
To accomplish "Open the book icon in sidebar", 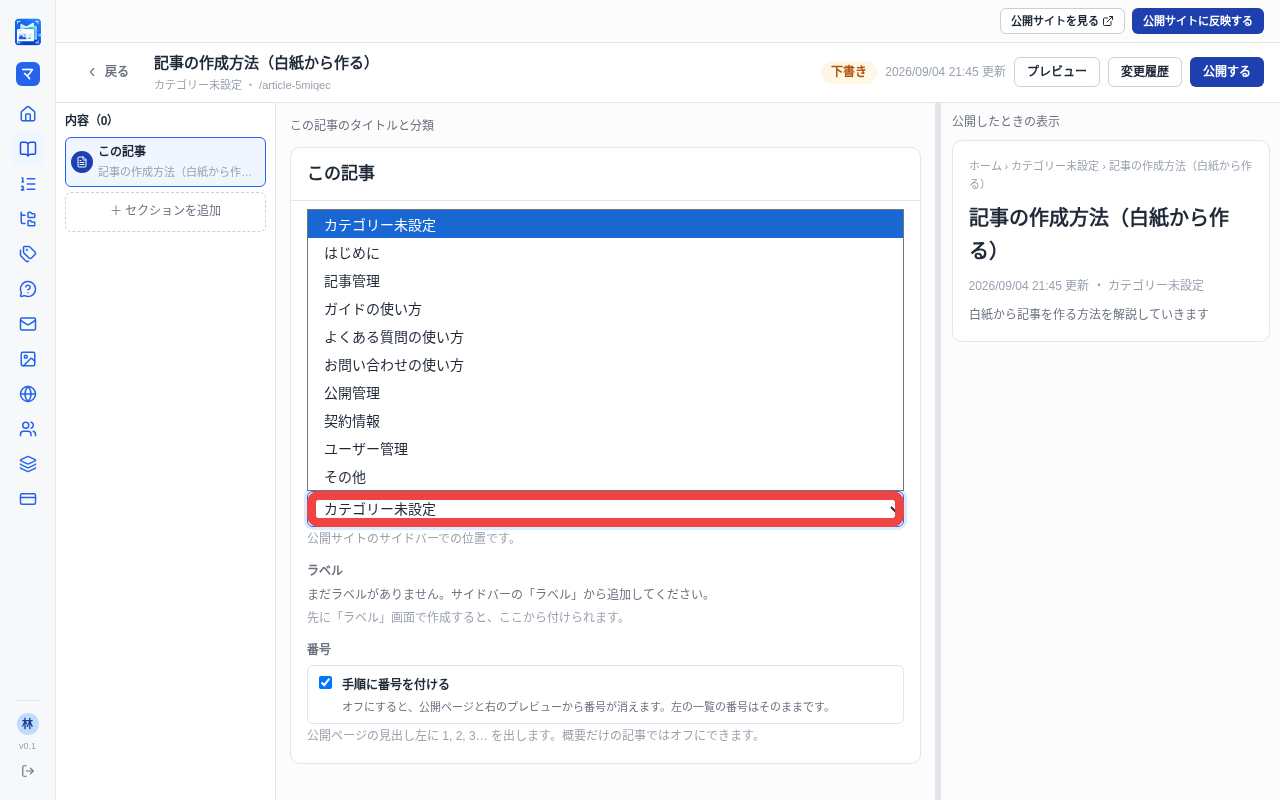I will [x=28, y=149].
